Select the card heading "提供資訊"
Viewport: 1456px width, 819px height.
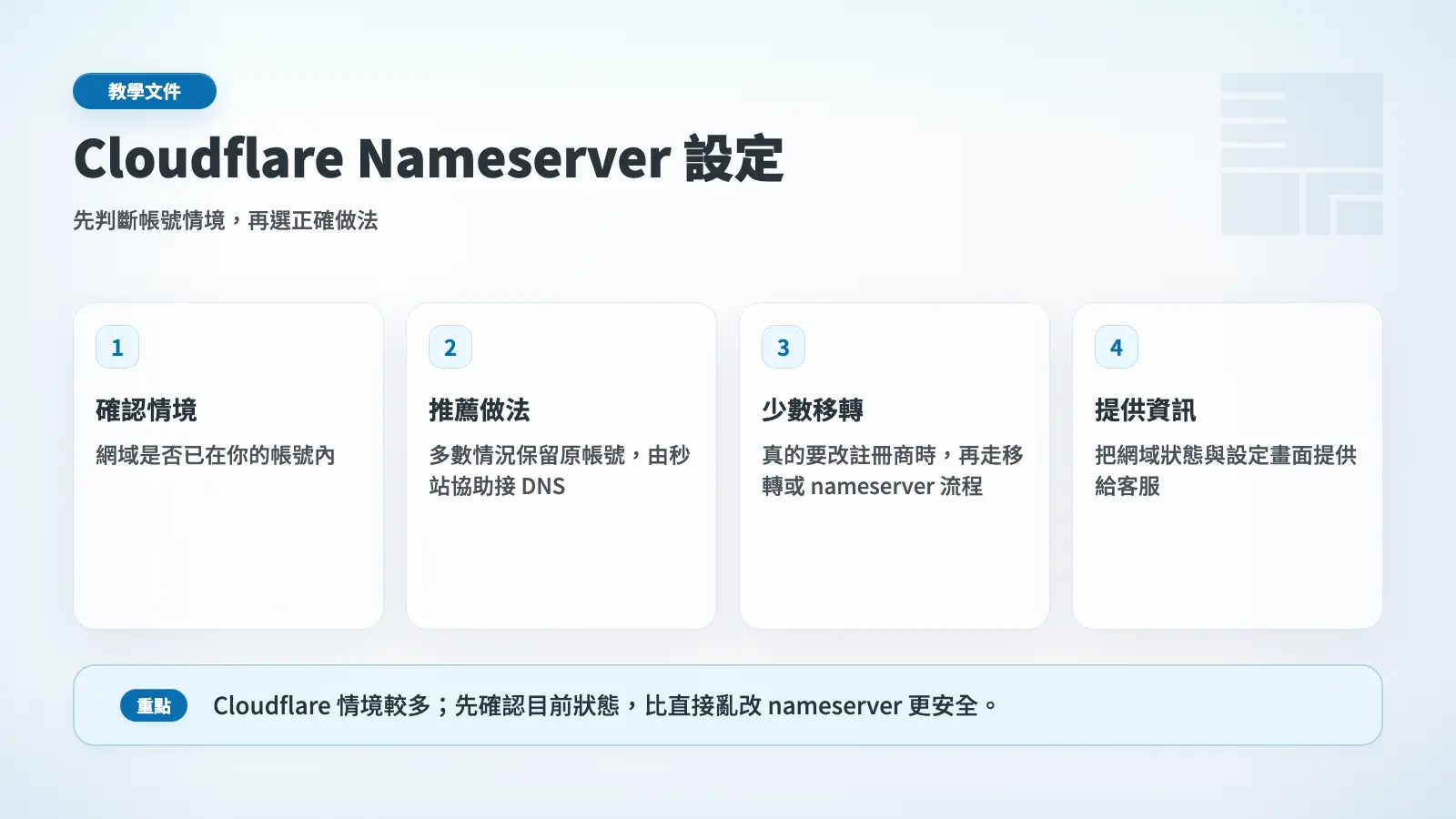coord(1146,410)
